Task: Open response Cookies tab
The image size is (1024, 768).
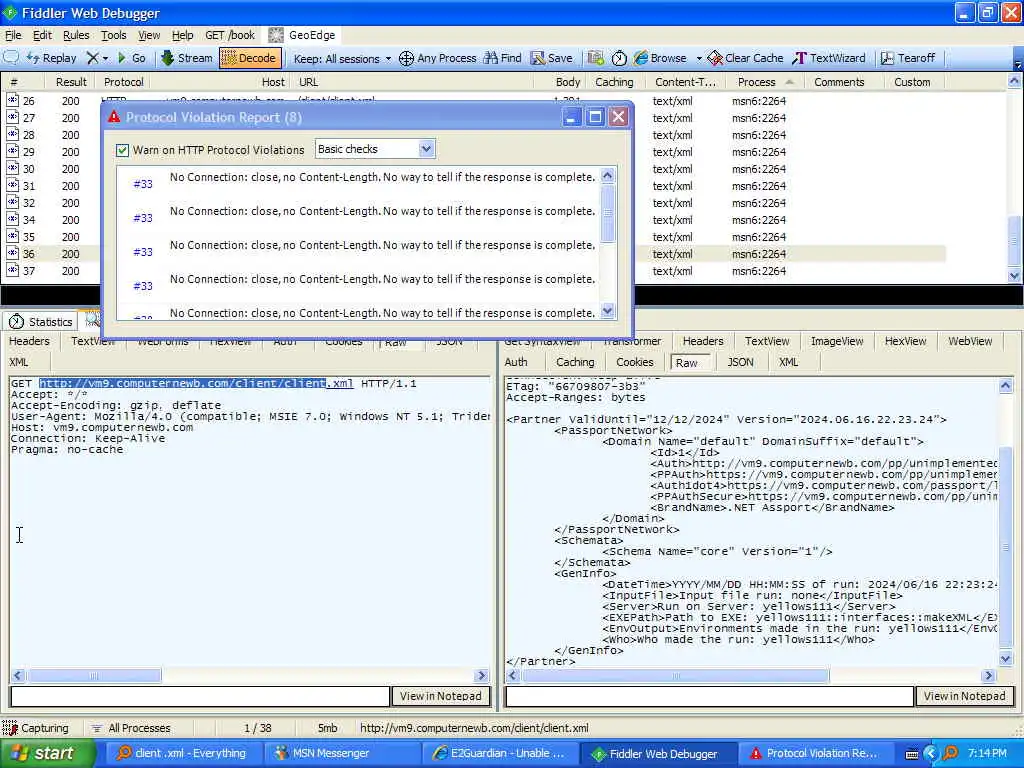Action: pos(634,362)
